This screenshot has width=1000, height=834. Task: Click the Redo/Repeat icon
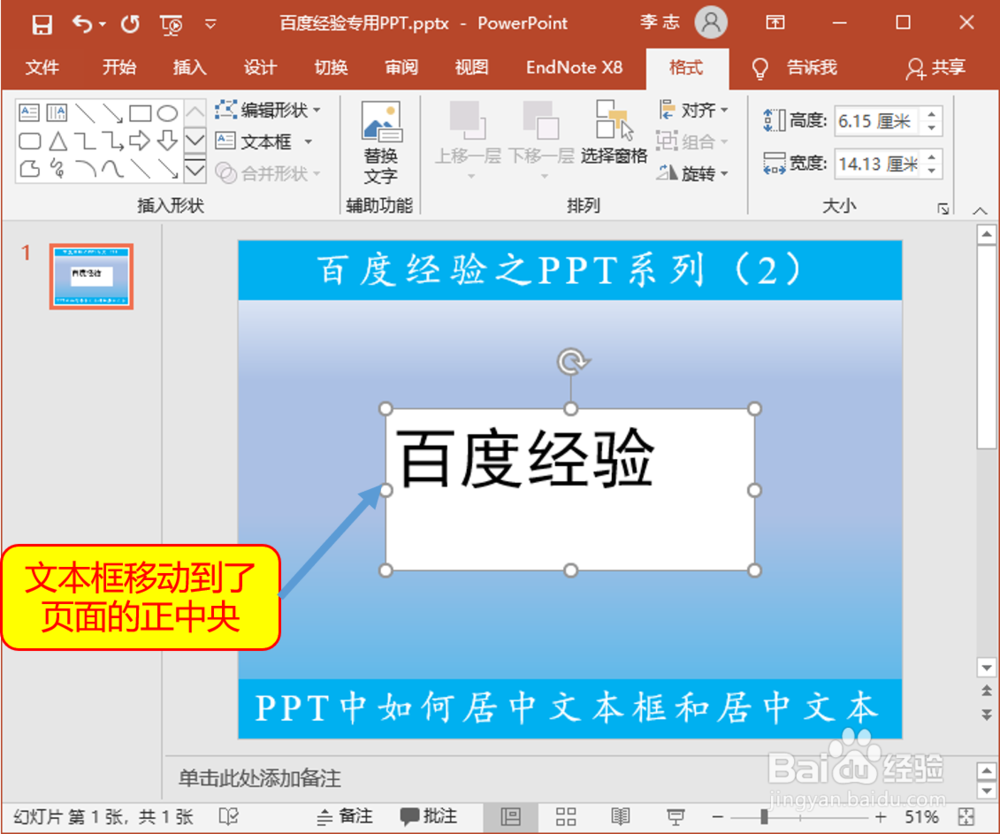[x=130, y=24]
